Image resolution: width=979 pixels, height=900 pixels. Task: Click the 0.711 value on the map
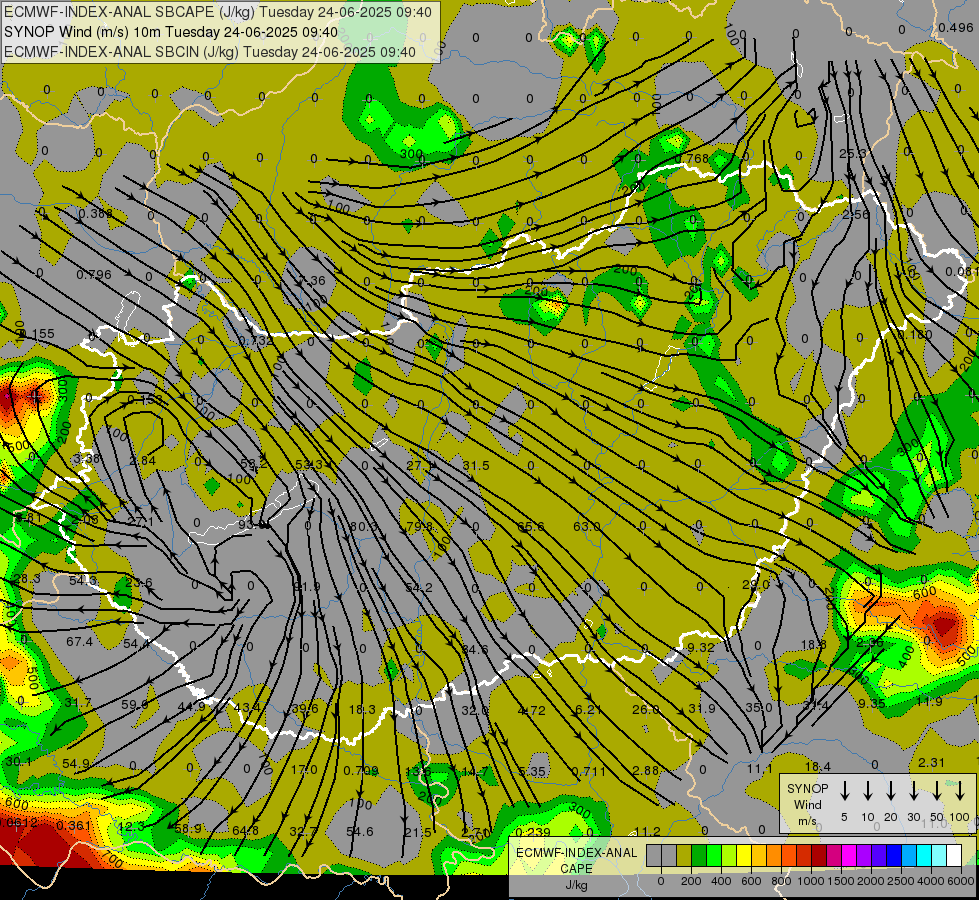[x=588, y=771]
